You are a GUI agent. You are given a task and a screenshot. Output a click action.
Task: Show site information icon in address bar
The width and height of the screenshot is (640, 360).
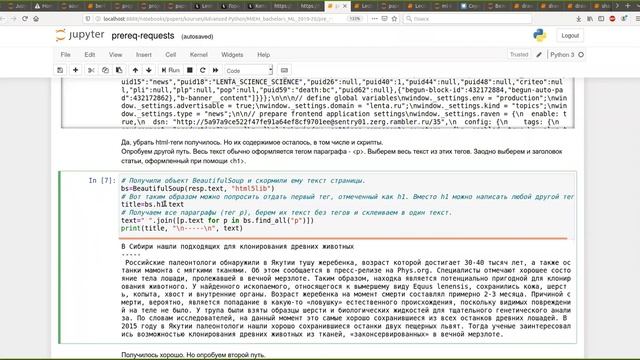click(x=98, y=19)
